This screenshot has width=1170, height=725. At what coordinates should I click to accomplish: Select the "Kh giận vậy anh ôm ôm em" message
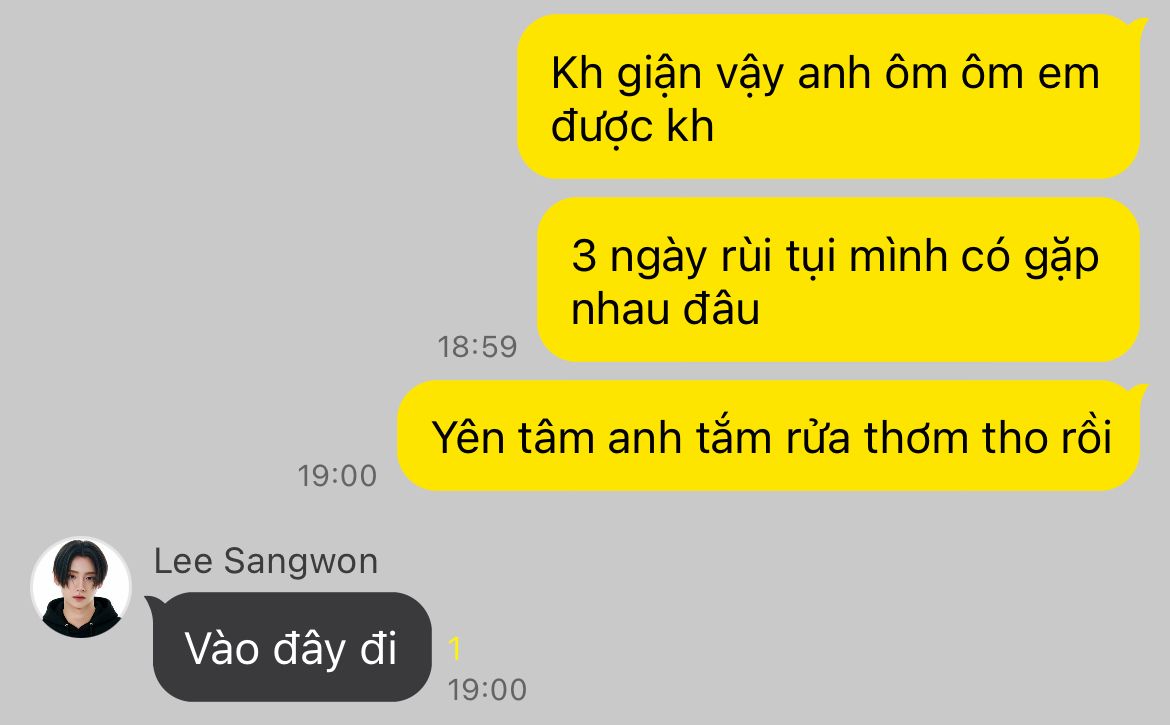click(828, 97)
